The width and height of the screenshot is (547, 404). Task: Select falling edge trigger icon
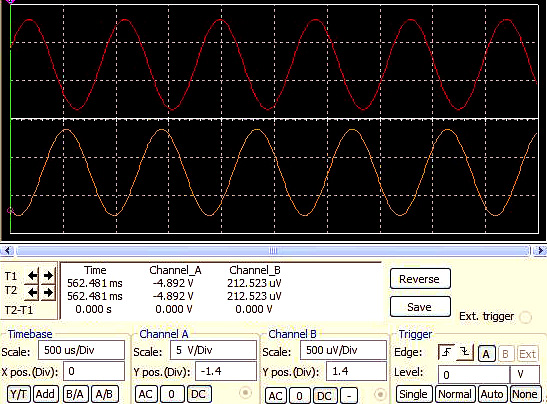pos(465,352)
